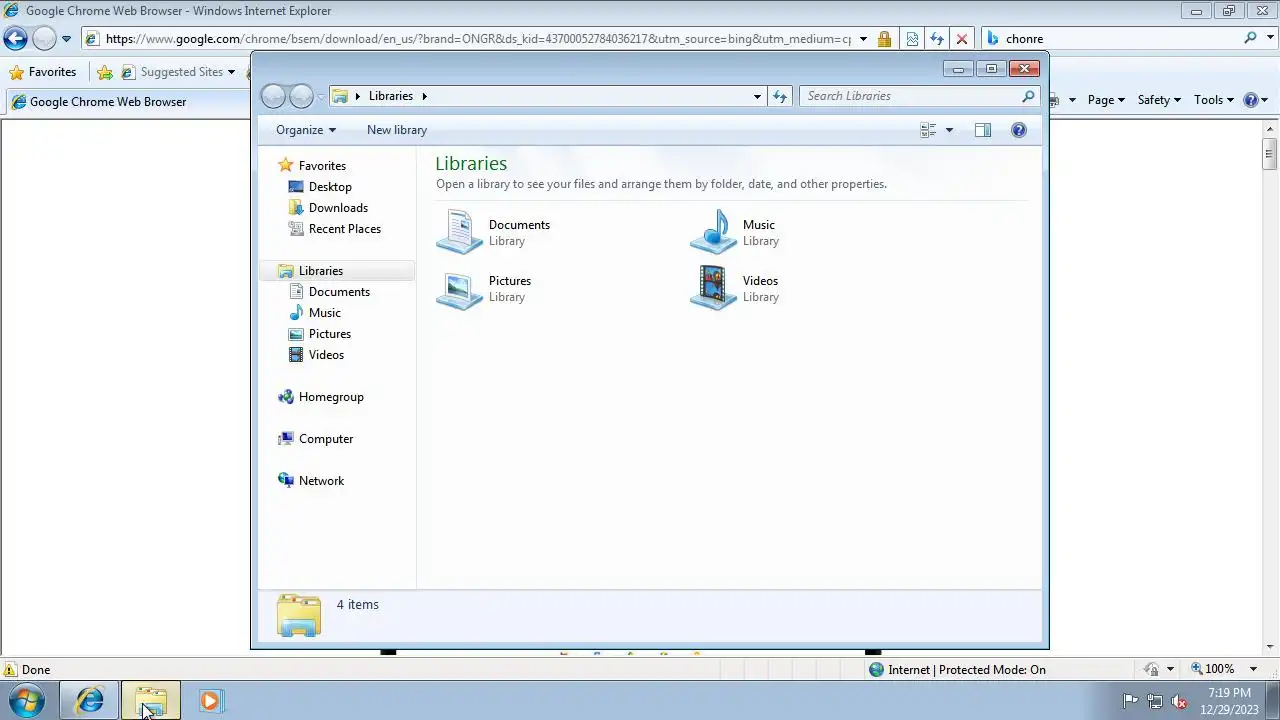Open the Windows Start button
Screen dimensions: 1280x720
pos(27,701)
